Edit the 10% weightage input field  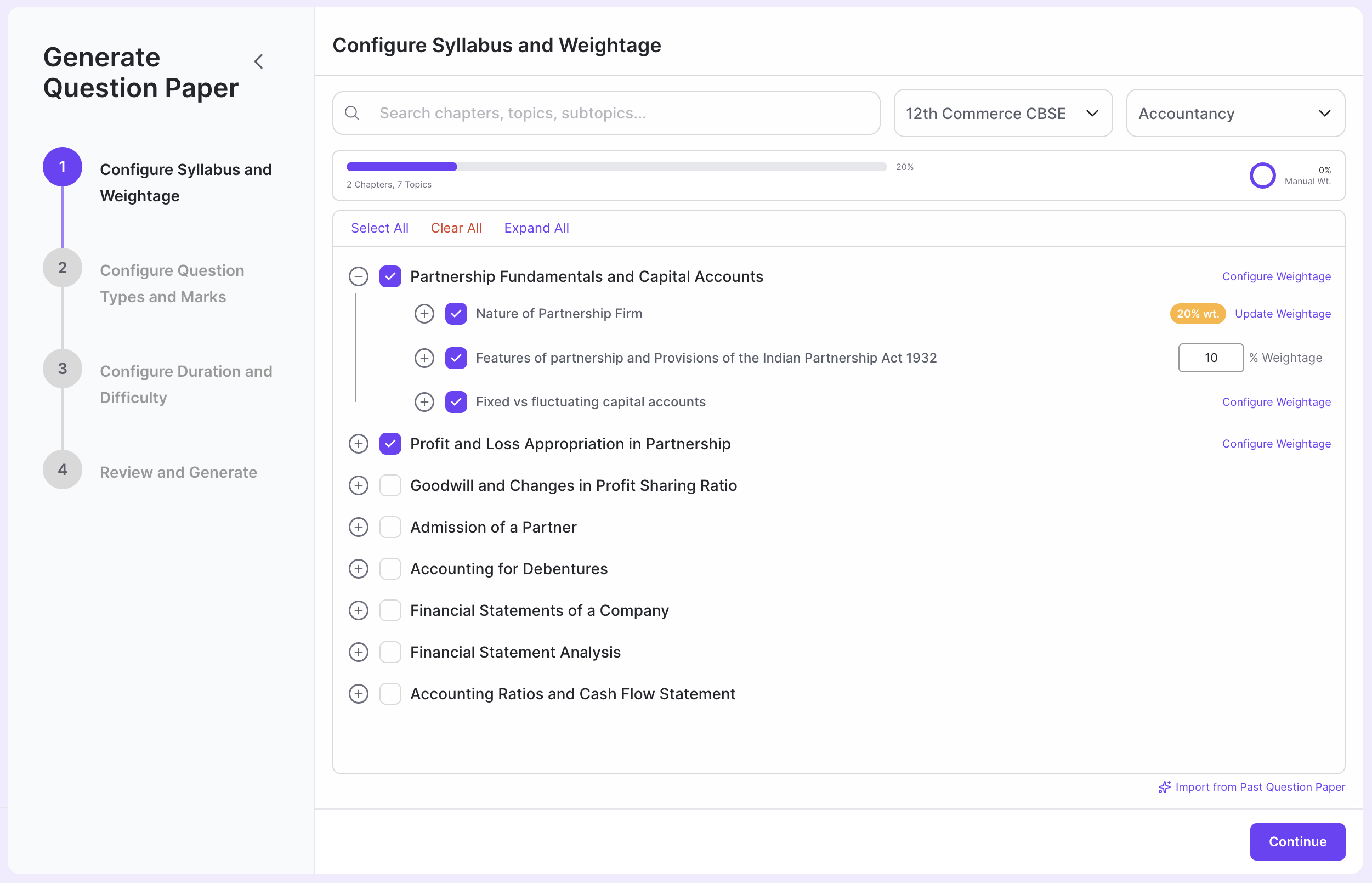1210,357
